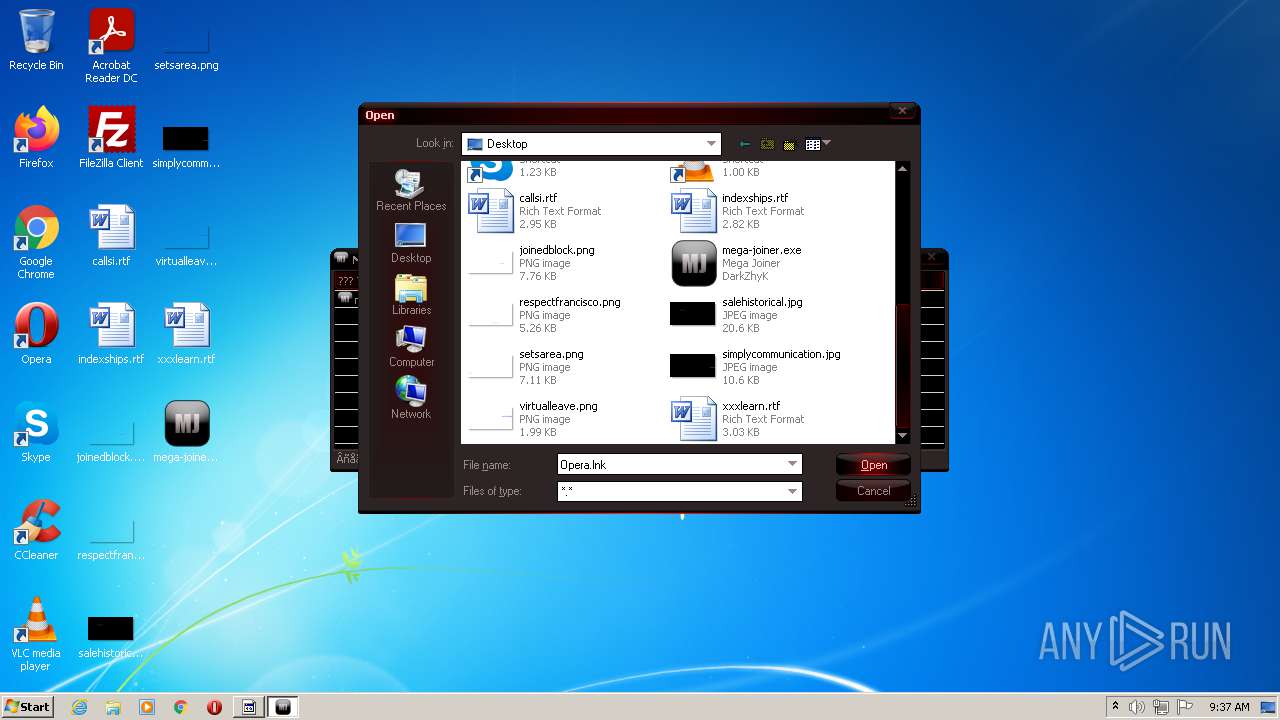Expand the File name dropdown arrow
The width and height of the screenshot is (1280, 720).
point(793,465)
